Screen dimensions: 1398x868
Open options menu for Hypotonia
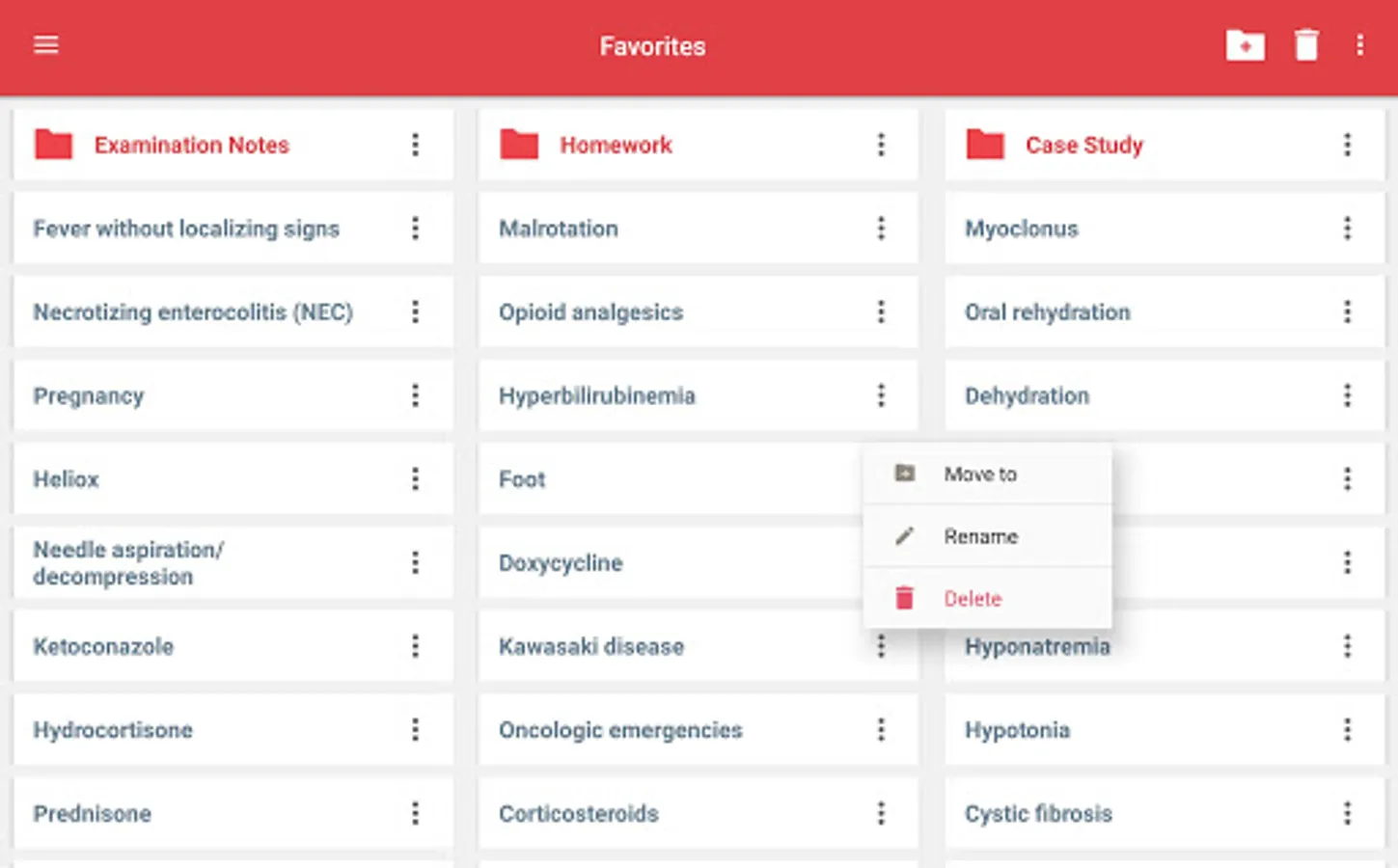coord(1347,730)
